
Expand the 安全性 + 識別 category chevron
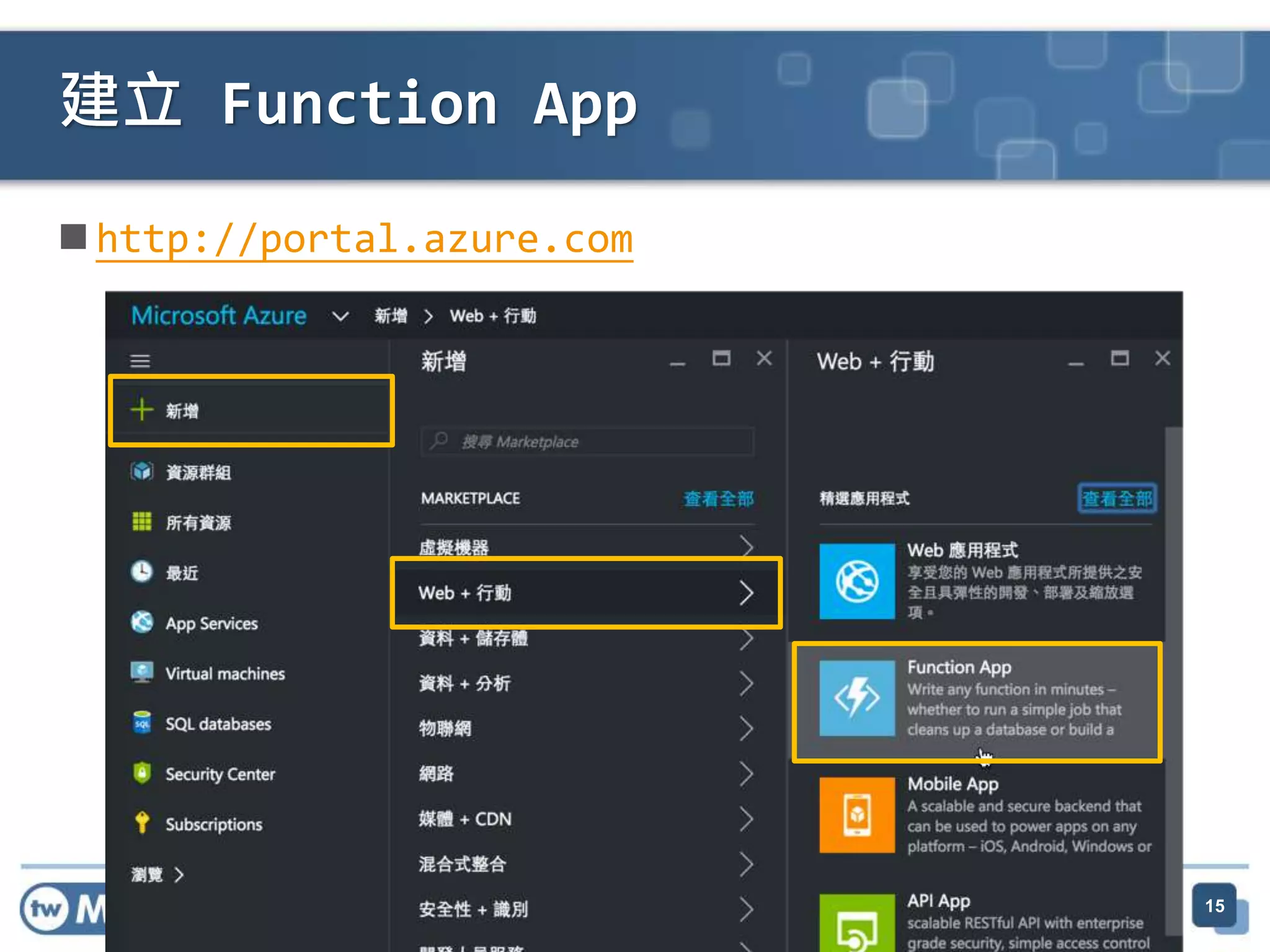click(x=747, y=910)
